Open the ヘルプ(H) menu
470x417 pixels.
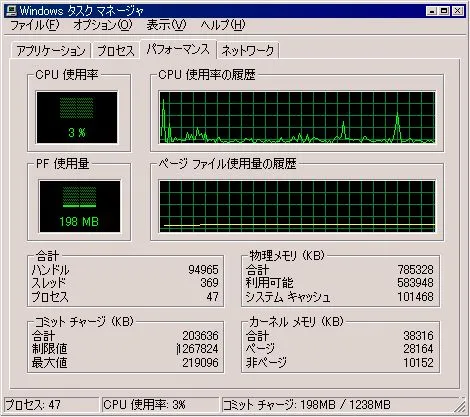(223, 25)
